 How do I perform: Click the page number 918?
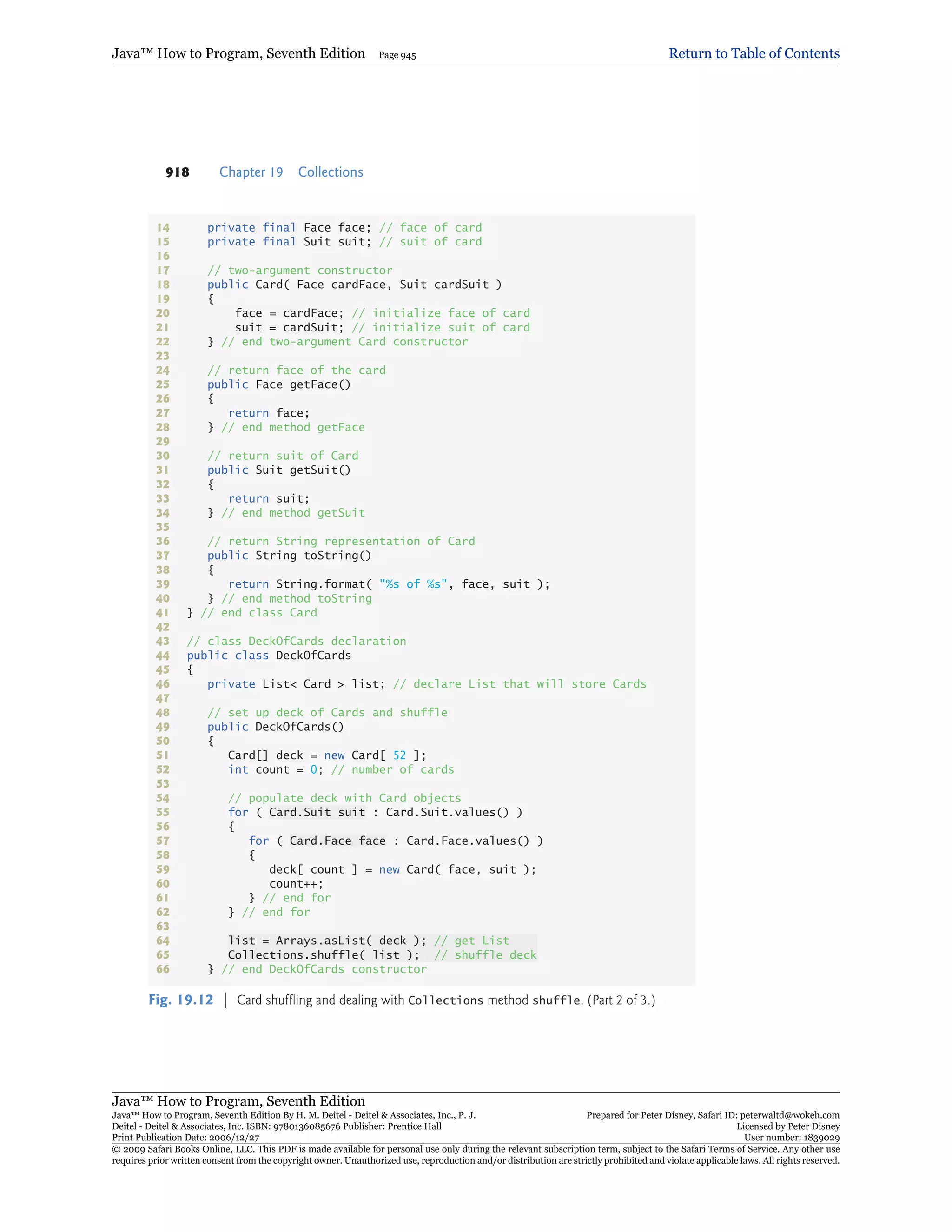177,172
